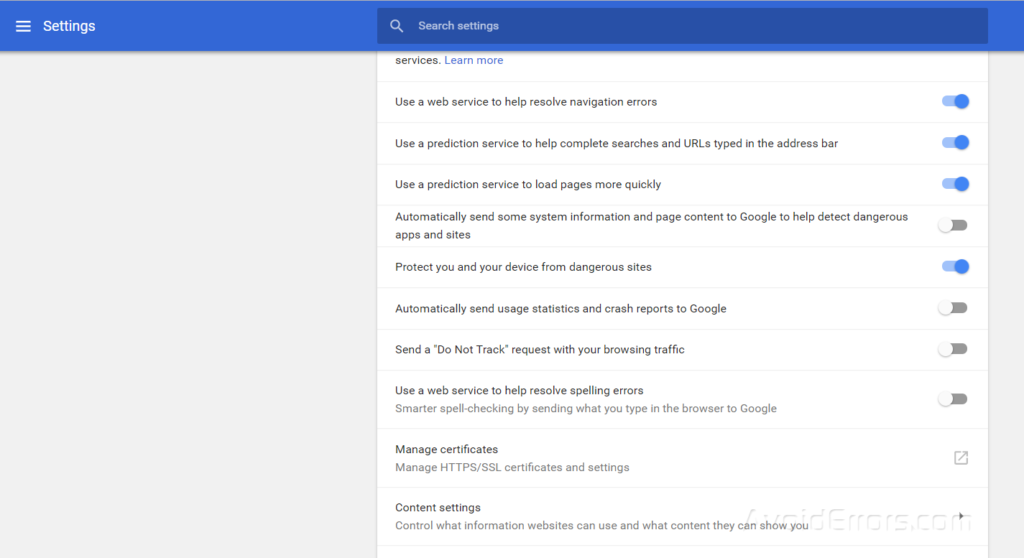Open the hamburger main menu
The image size is (1024, 558).
coord(23,26)
